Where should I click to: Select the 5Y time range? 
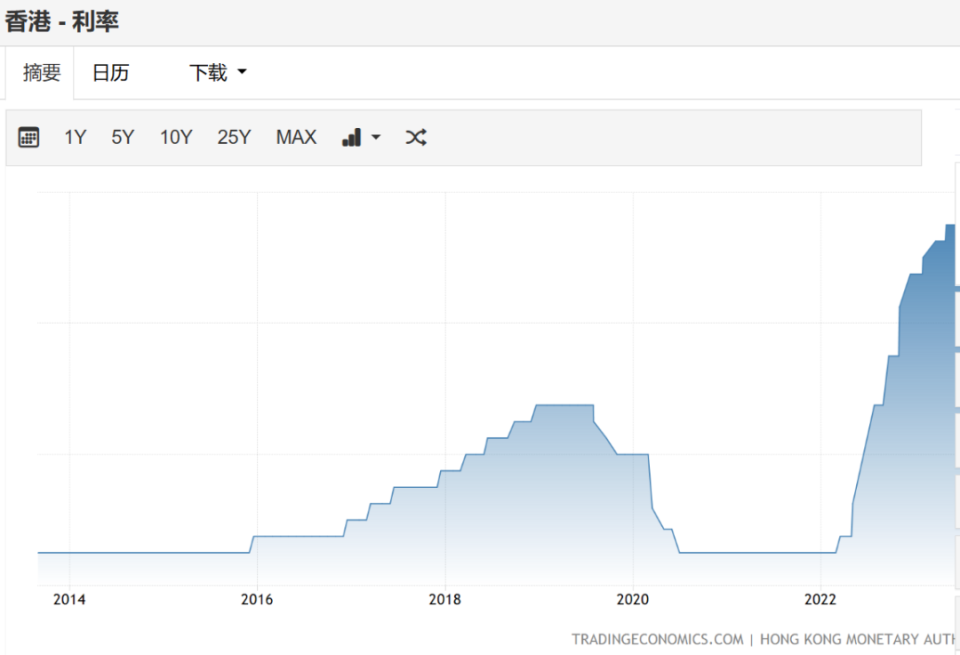click(122, 137)
